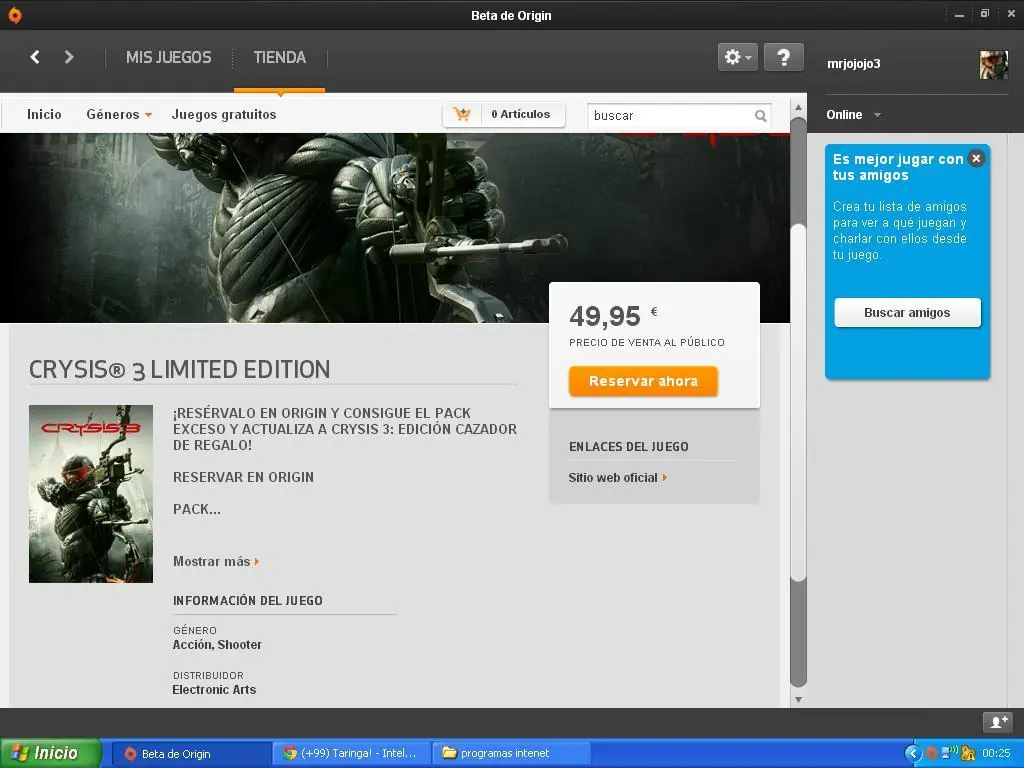This screenshot has height=768, width=1024.
Task: Click the Crysis 3 Limited Edition title
Action: (x=180, y=370)
